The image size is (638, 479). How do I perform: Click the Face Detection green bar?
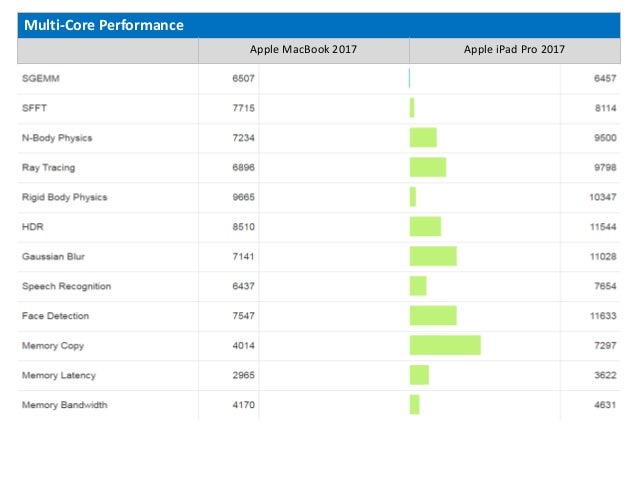[x=433, y=316]
